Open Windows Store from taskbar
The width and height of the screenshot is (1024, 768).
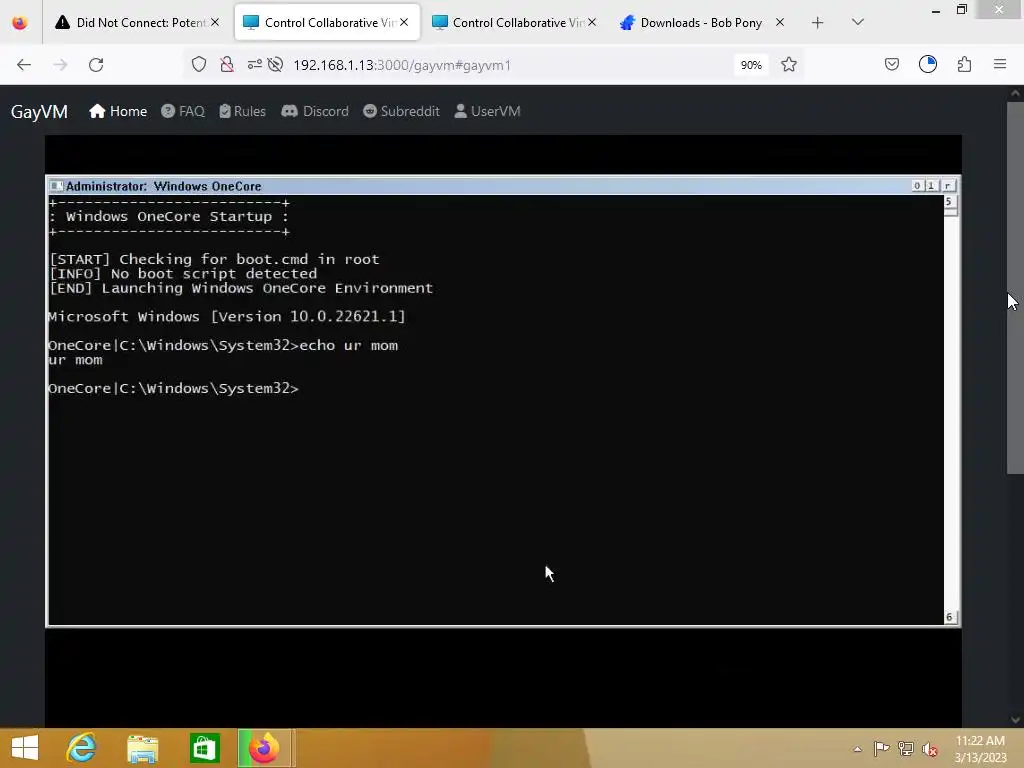(204, 748)
